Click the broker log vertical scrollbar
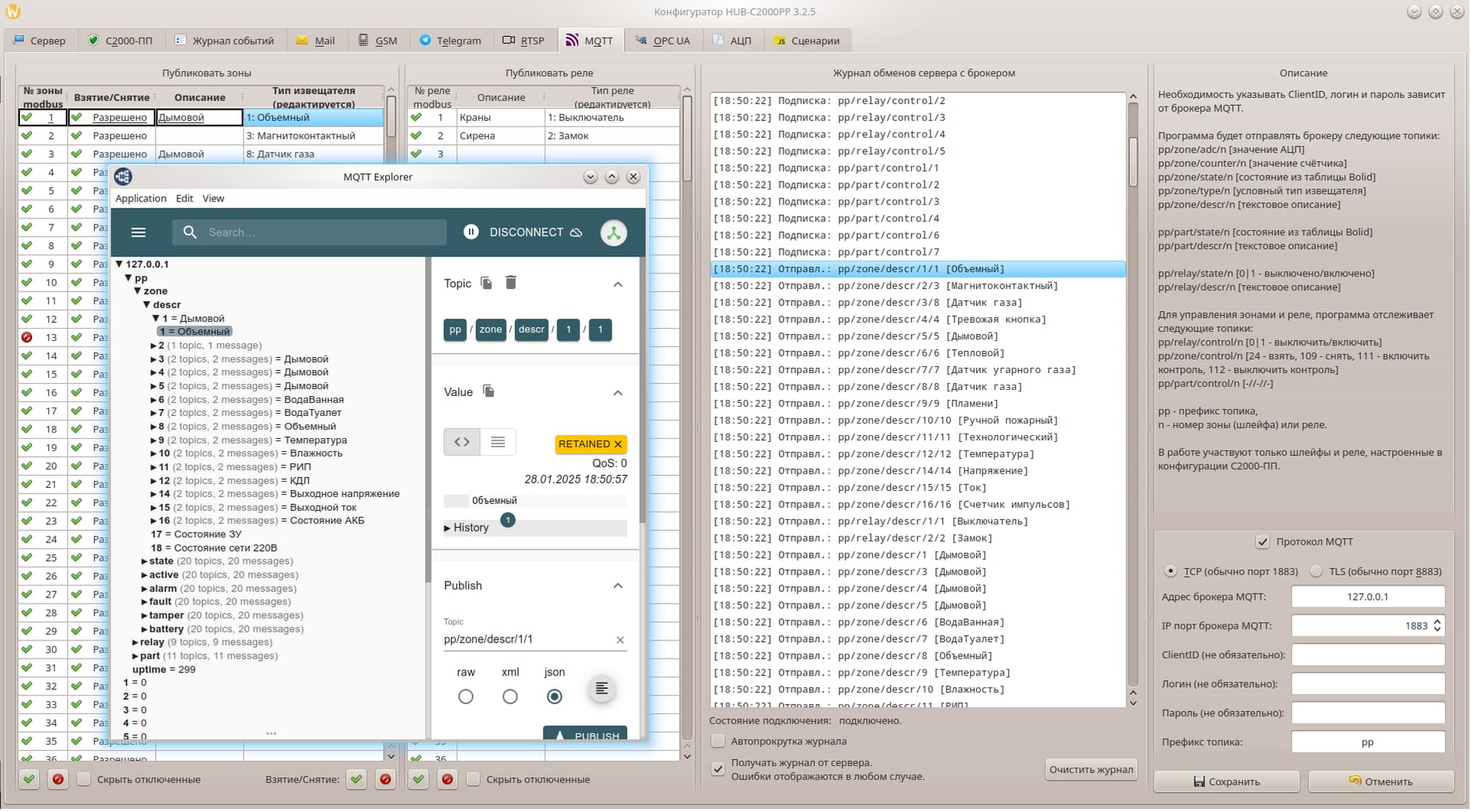Image resolution: width=1471 pixels, height=812 pixels. [1133, 161]
